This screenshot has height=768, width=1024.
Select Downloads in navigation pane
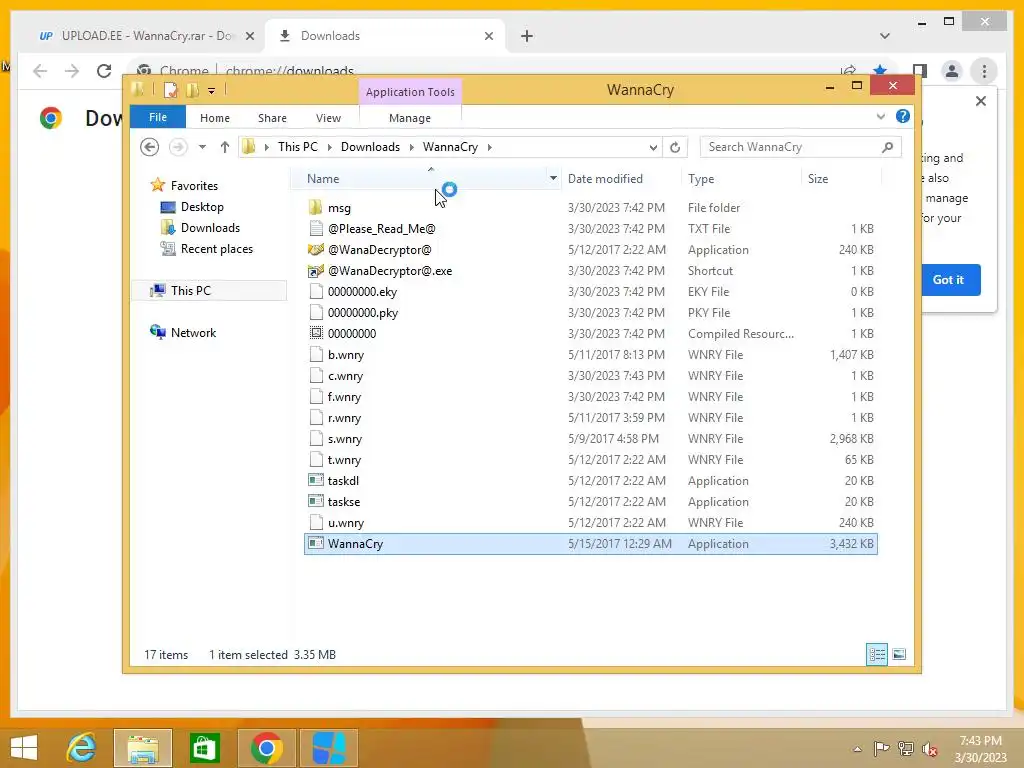click(x=210, y=228)
